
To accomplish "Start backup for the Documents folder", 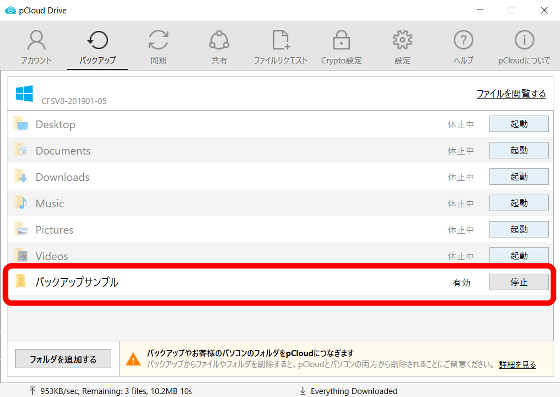I will coord(519,150).
